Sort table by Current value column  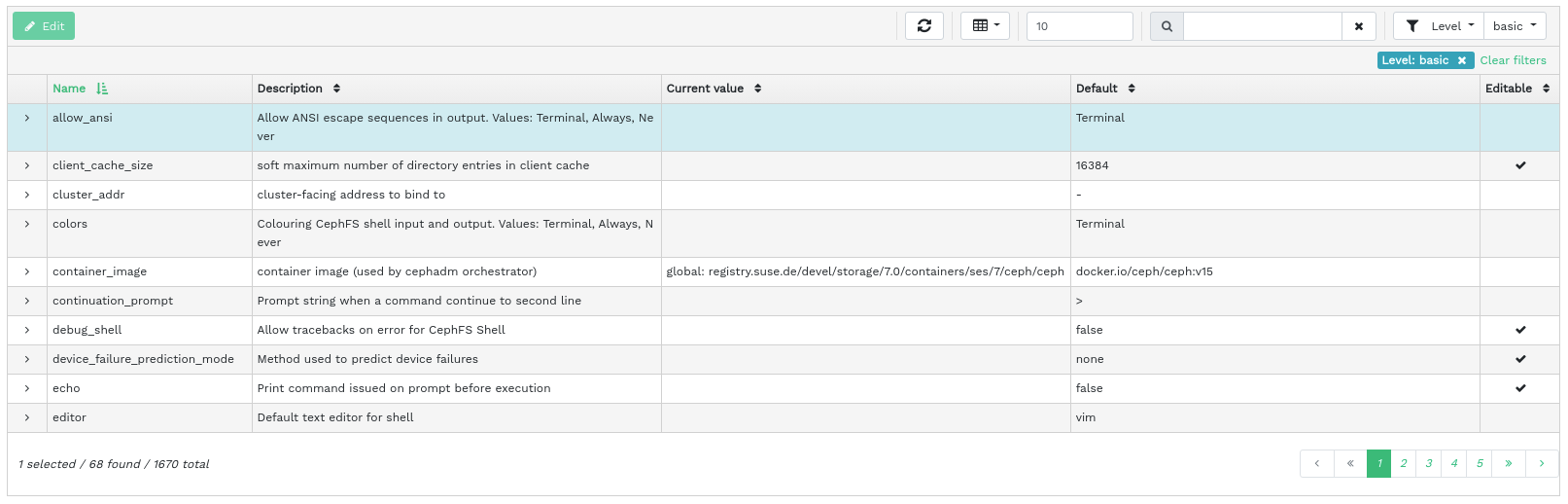(x=757, y=89)
